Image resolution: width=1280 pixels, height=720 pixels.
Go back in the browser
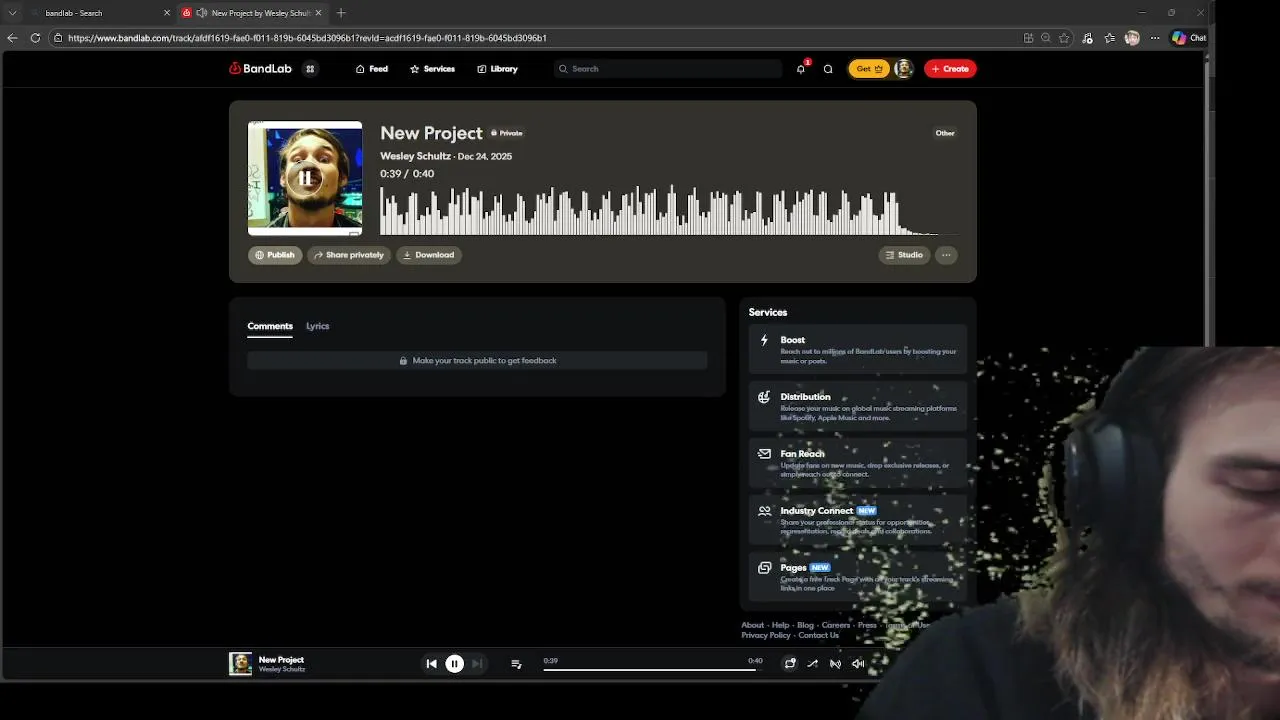tap(12, 38)
